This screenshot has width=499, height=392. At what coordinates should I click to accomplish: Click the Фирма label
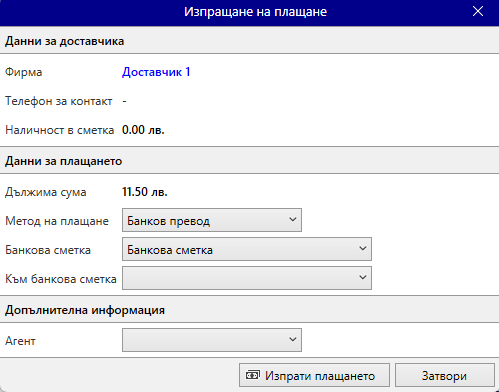24,72
